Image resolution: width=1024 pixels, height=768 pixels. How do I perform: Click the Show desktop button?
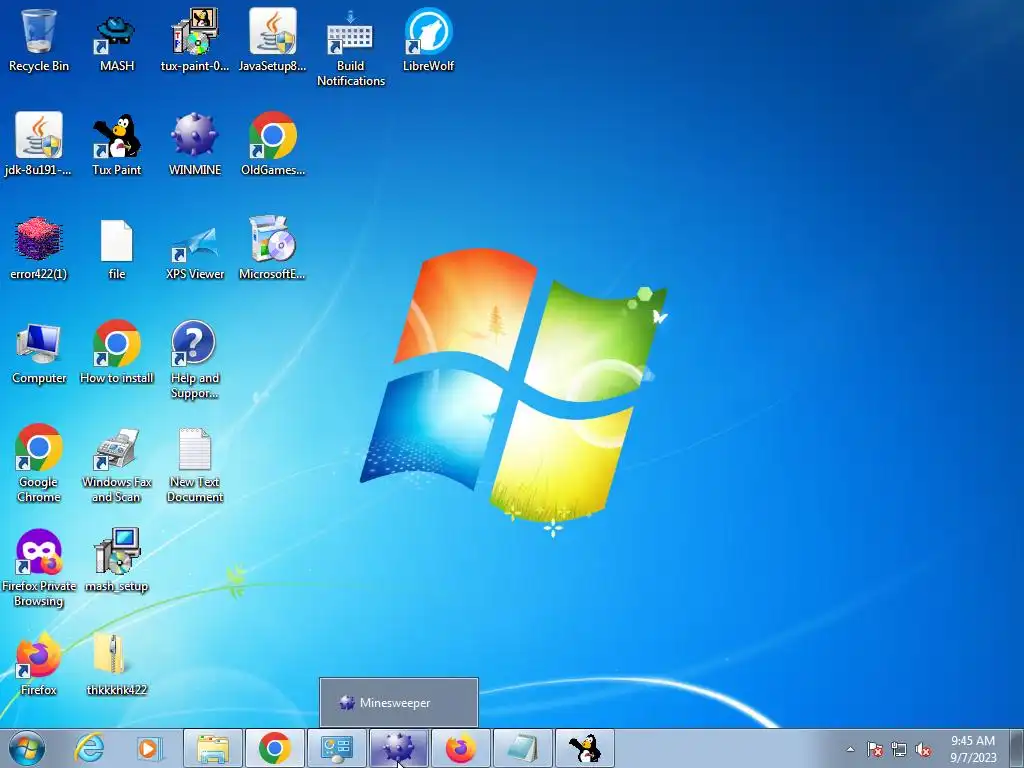(x=1017, y=748)
